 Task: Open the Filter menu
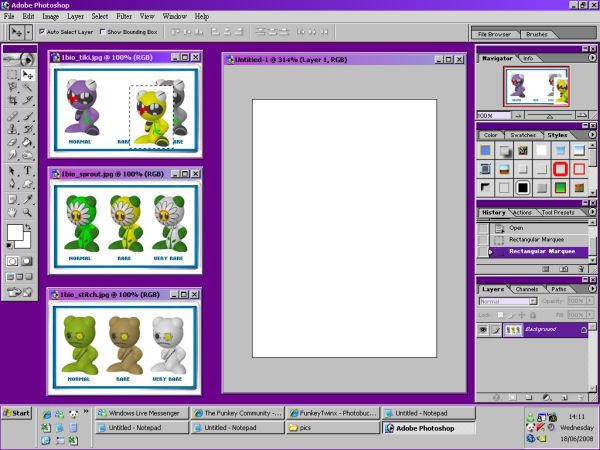point(124,16)
